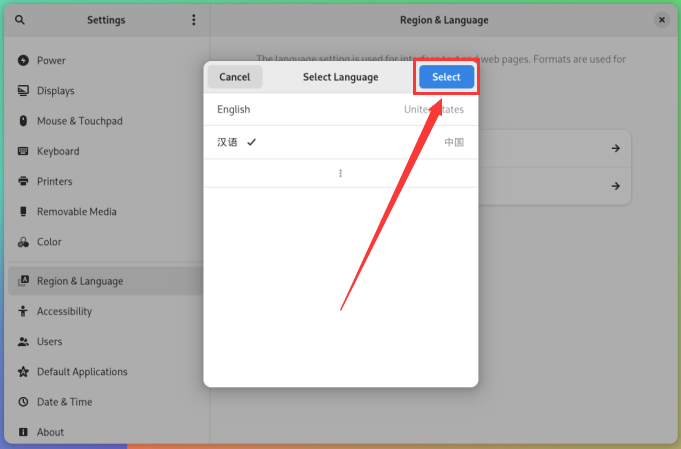
Task: Open Default Applications settings panel
Action: pos(82,372)
